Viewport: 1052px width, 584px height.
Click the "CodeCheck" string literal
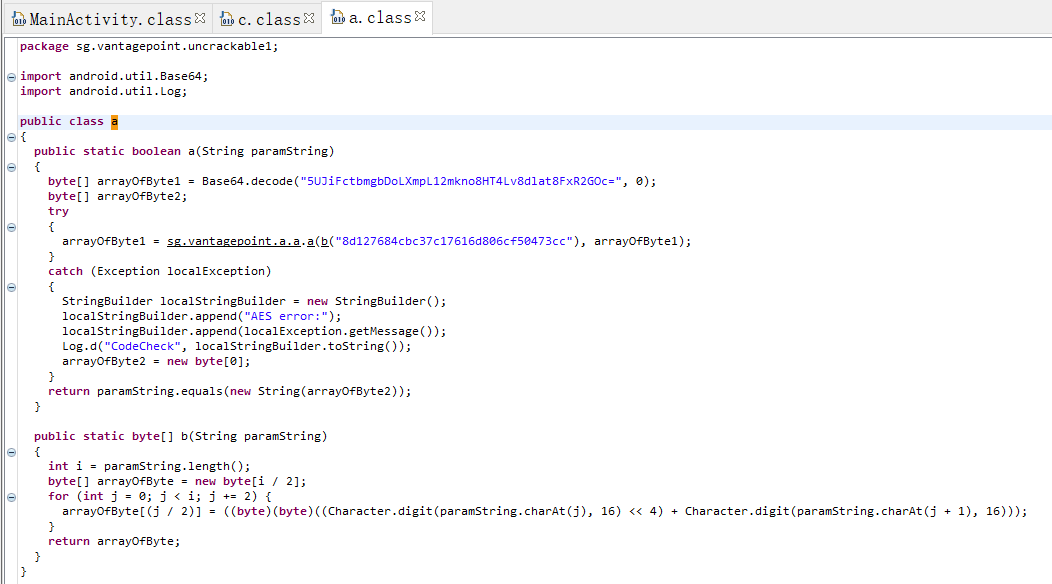142,346
